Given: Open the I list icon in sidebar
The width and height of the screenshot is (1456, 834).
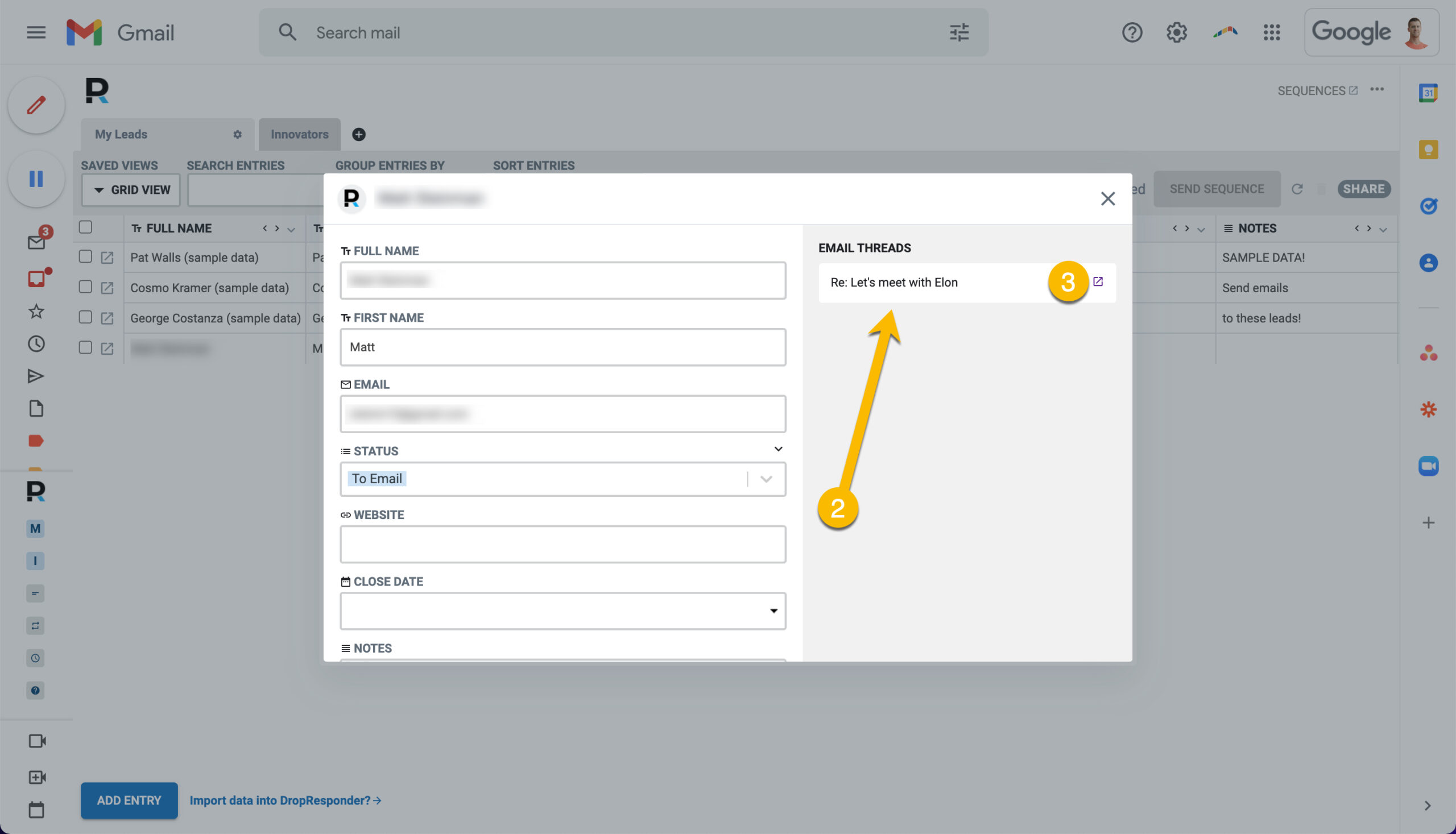Looking at the screenshot, I should tap(35, 561).
